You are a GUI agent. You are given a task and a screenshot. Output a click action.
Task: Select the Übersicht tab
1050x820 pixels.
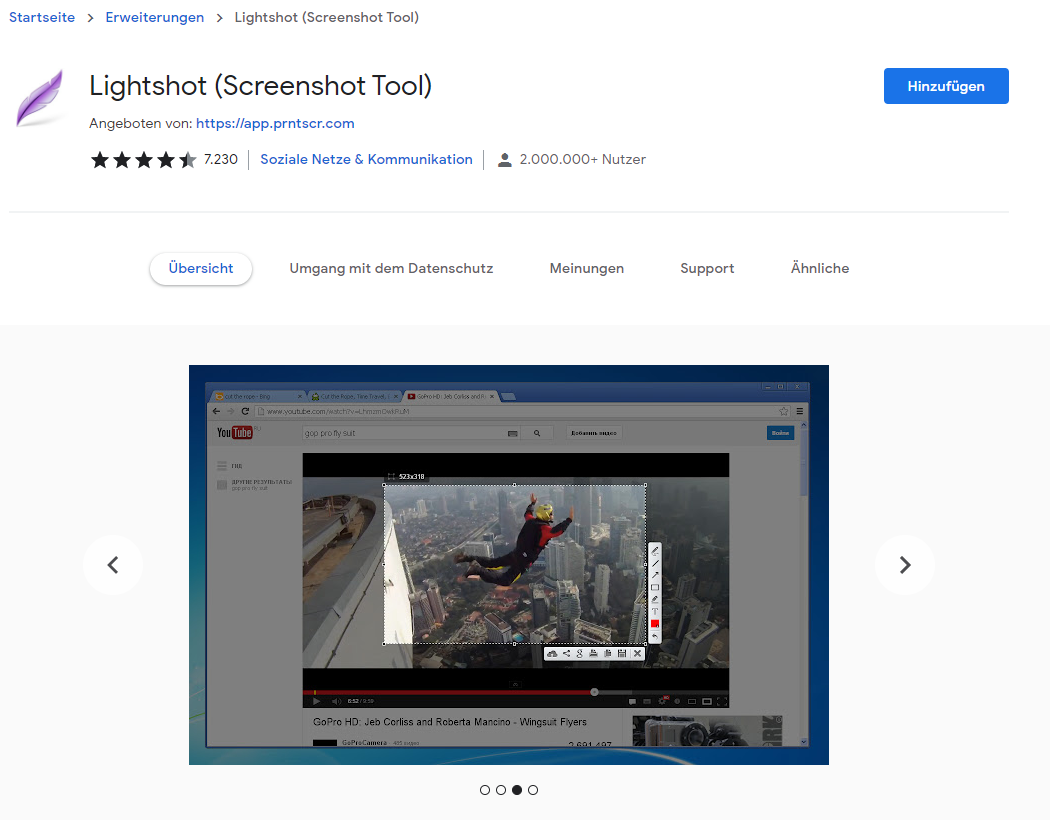tap(201, 268)
